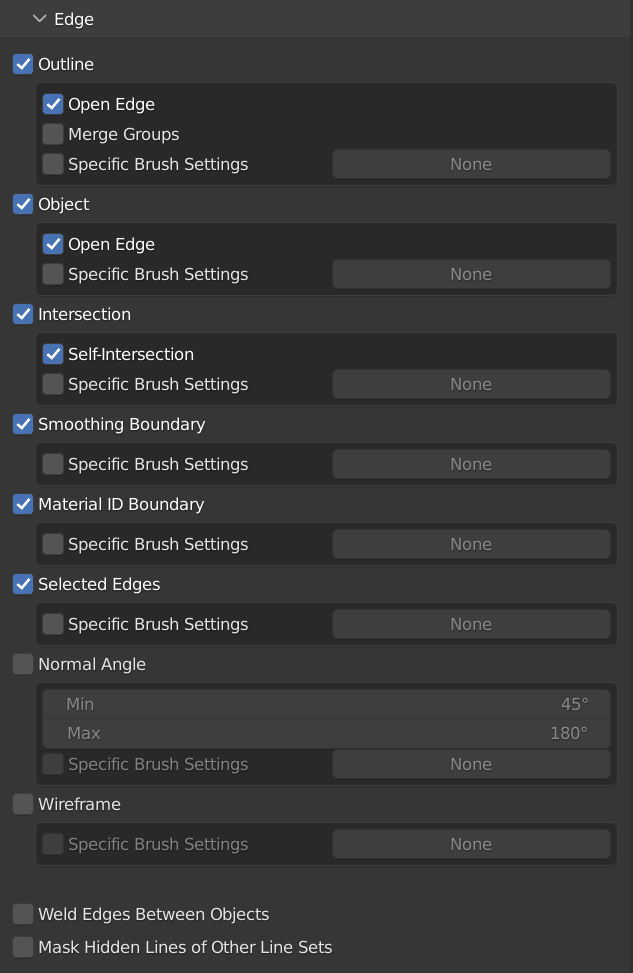The image size is (633, 973).
Task: Disable the Object edge type
Action: coord(23,204)
